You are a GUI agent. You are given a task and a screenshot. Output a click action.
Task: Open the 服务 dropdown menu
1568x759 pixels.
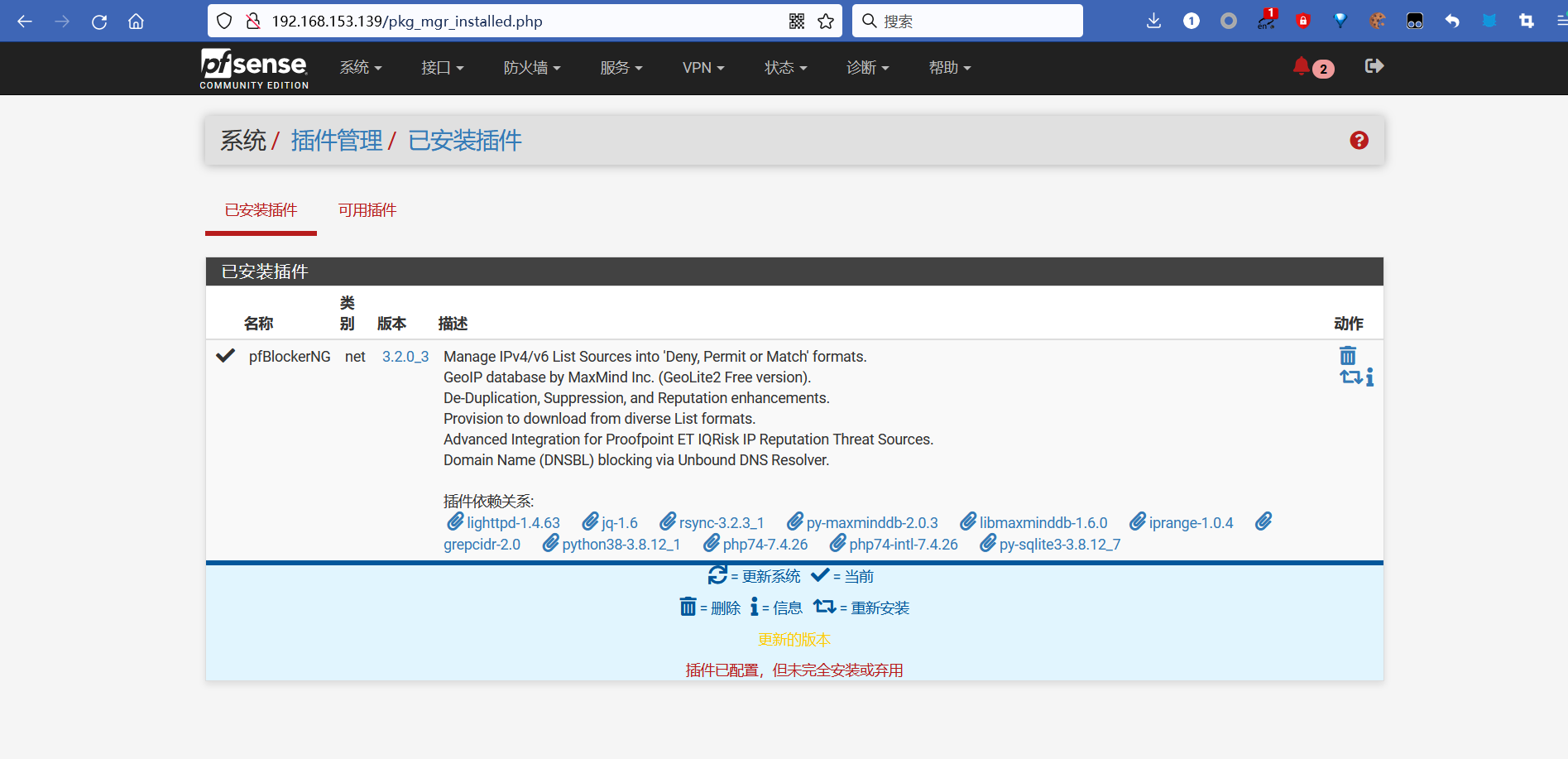[621, 68]
